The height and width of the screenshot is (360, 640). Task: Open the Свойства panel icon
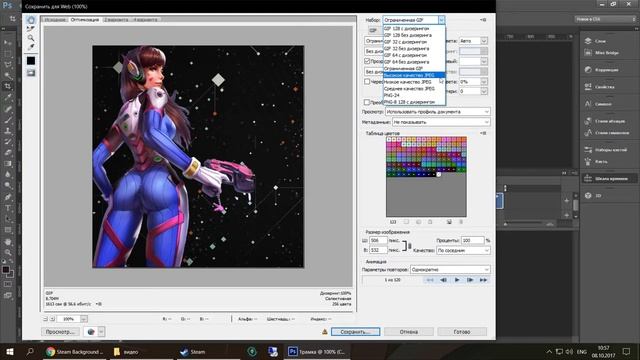(x=588, y=87)
